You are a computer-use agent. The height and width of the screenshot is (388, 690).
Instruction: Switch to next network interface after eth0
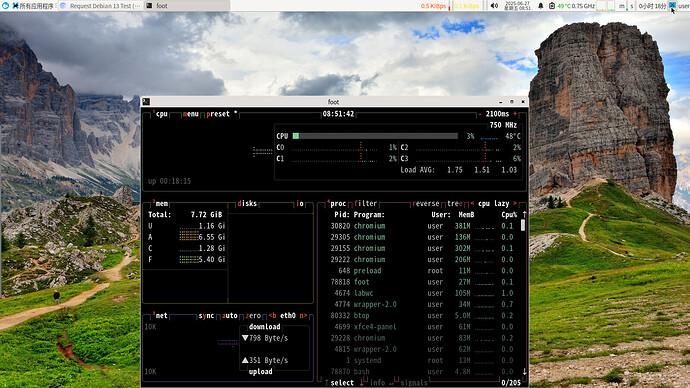click(303, 315)
